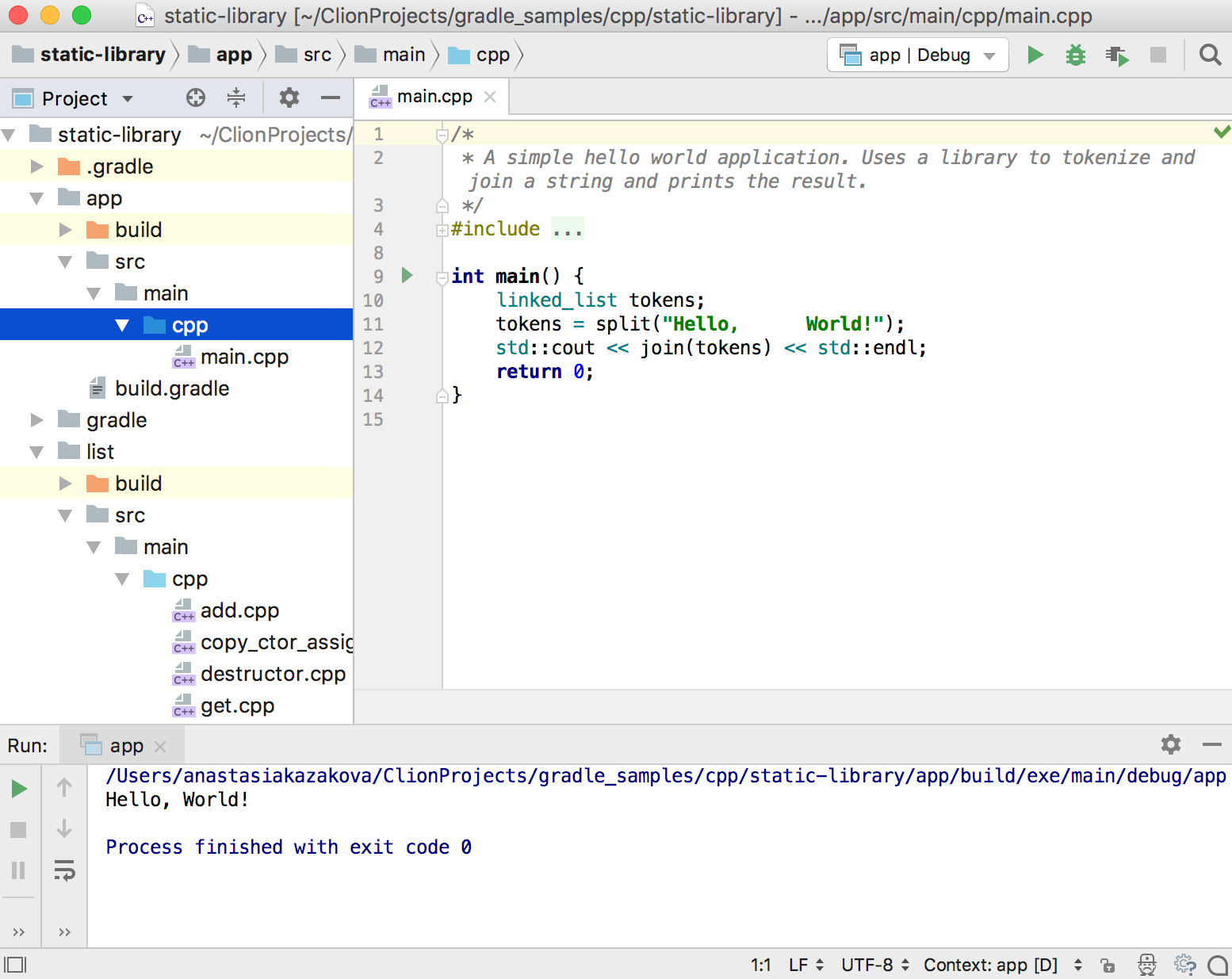Viewport: 1232px width, 979px height.
Task: Click the green inspection checkmark
Action: [x=1222, y=132]
